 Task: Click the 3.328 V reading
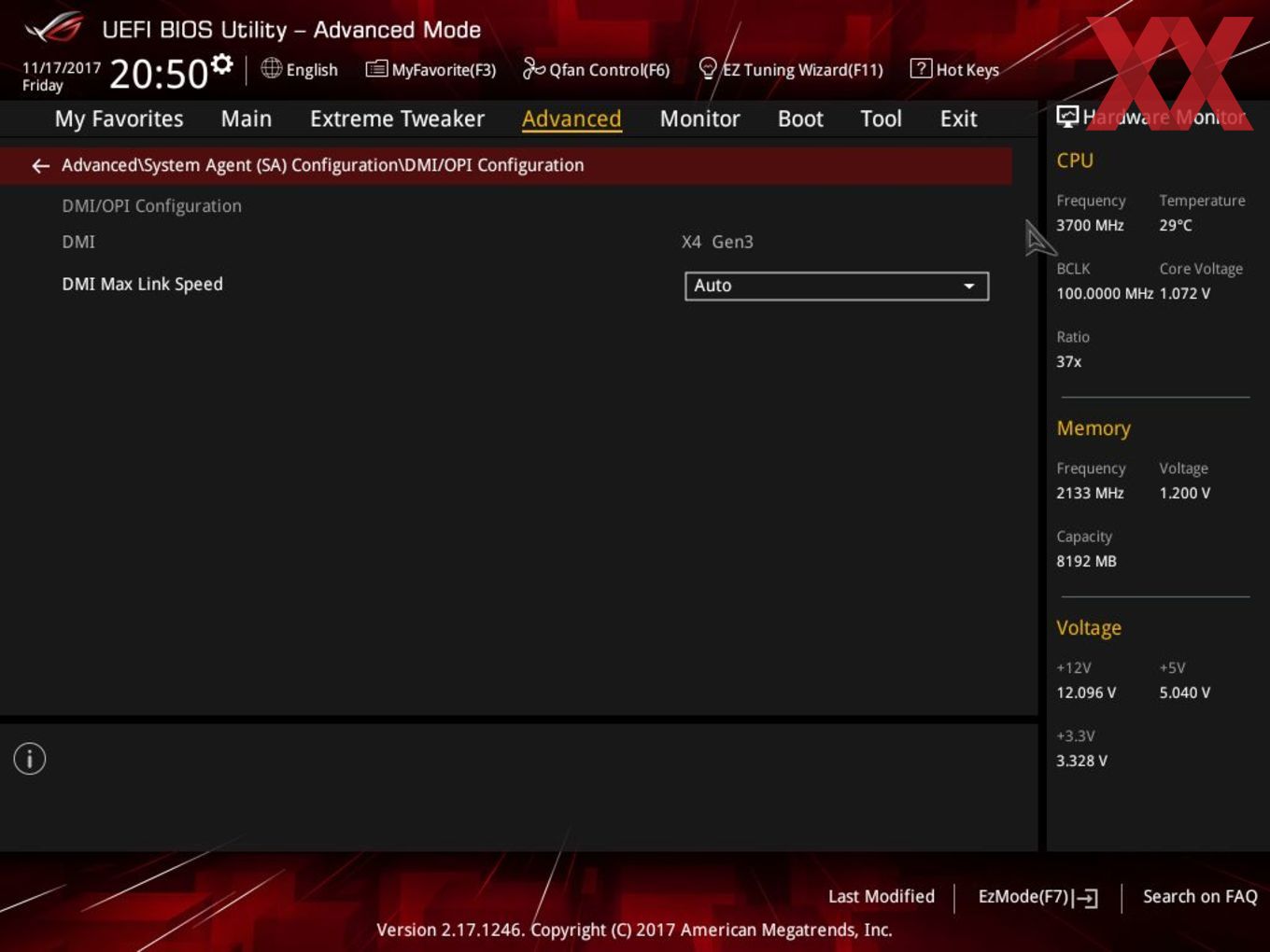(1081, 761)
